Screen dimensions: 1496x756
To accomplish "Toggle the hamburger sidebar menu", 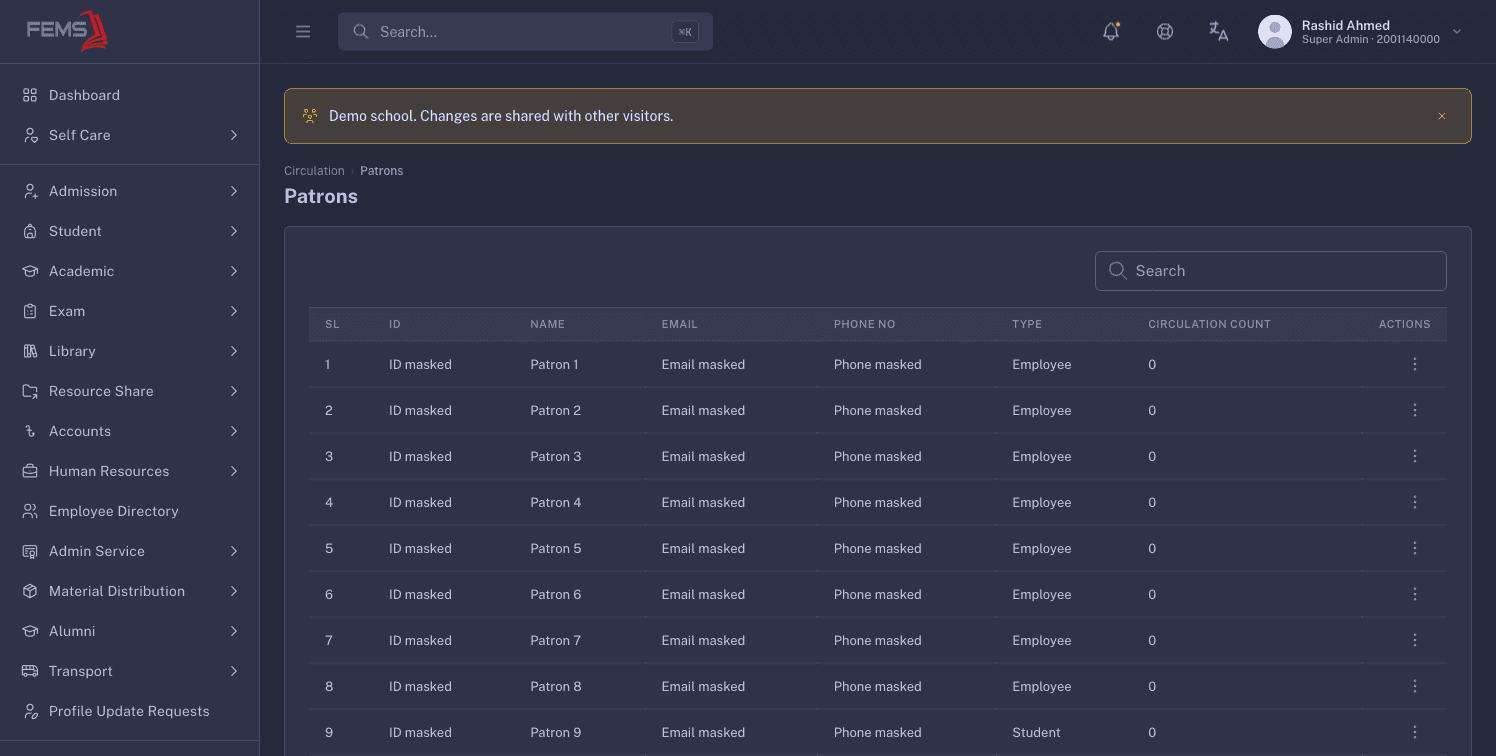I will [303, 32].
